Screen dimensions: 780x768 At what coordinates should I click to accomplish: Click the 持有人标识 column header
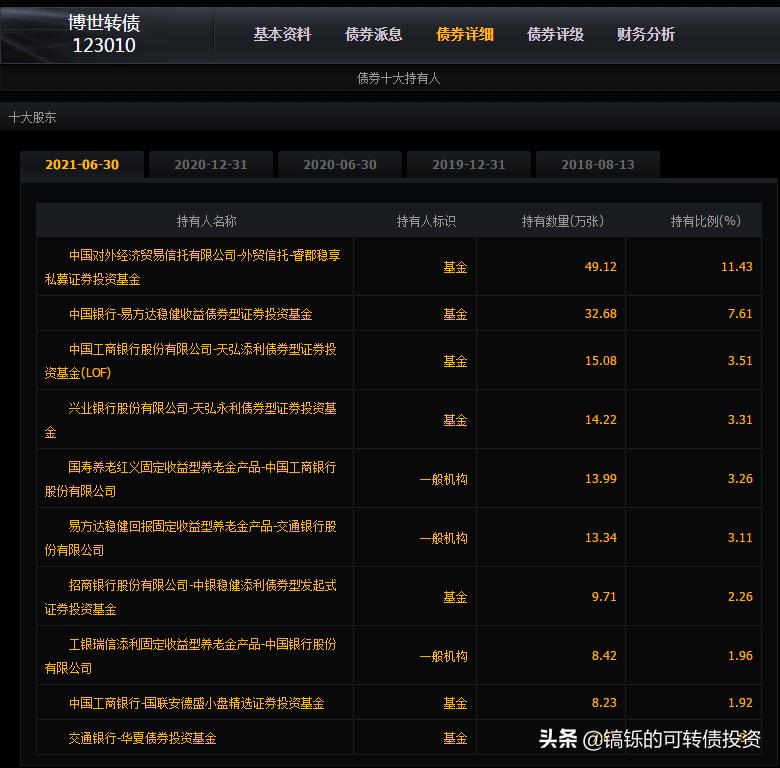point(426,221)
